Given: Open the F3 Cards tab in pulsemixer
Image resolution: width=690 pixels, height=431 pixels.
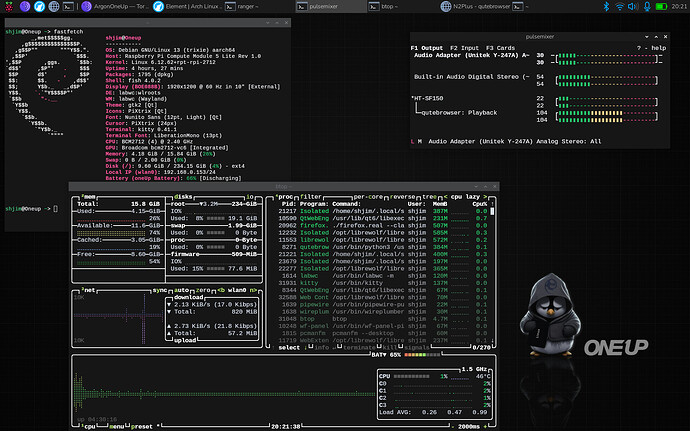Looking at the screenshot, I should (502, 47).
